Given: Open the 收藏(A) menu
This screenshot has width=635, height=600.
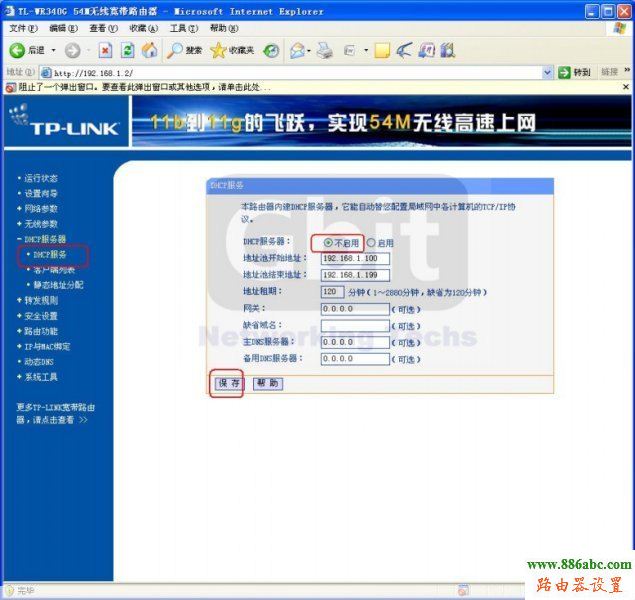Looking at the screenshot, I should pos(143,28).
